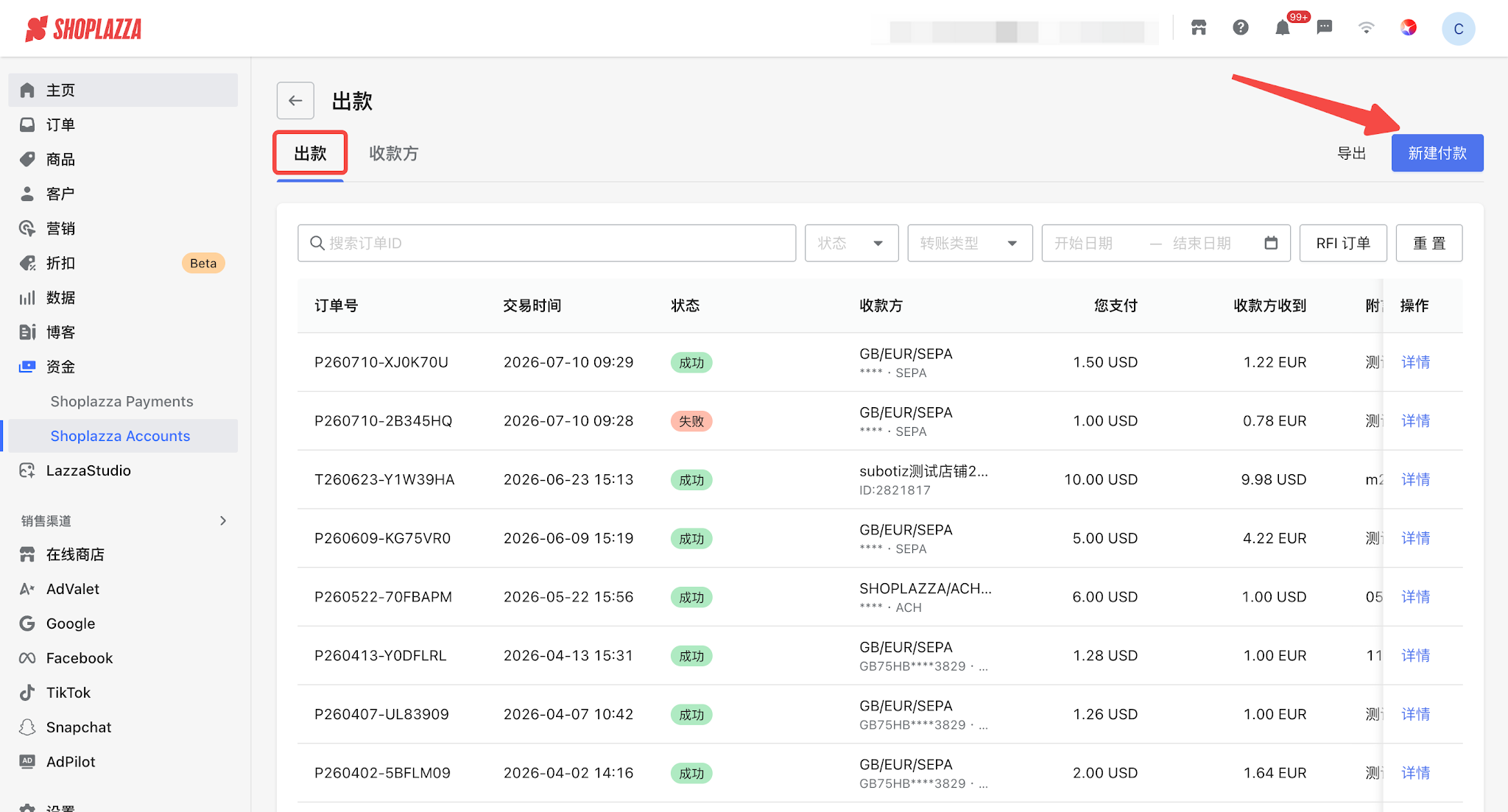This screenshot has width=1508, height=812.
Task: Click the 失败 status badge
Action: tap(691, 421)
